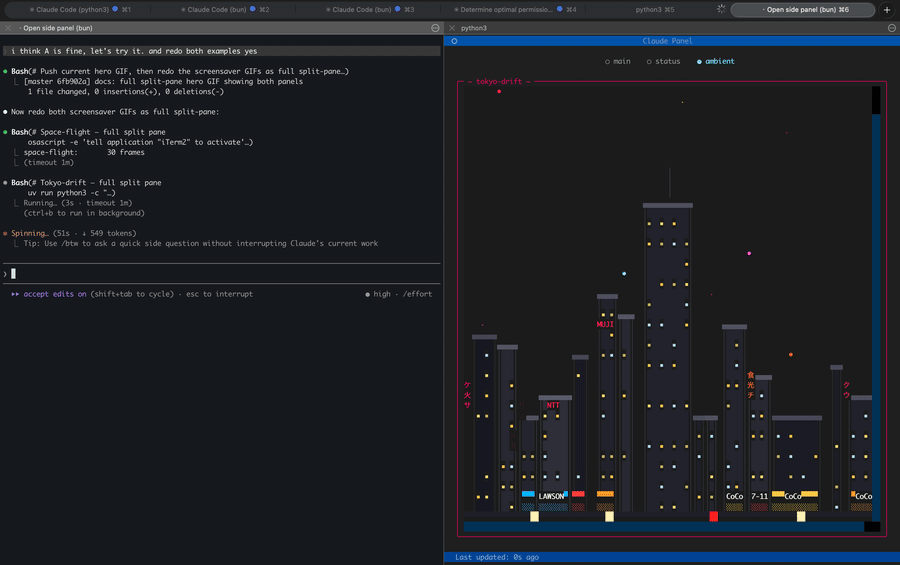Click the LAWSON storefront sign
Screen dimensions: 900x565
[x=551, y=496]
